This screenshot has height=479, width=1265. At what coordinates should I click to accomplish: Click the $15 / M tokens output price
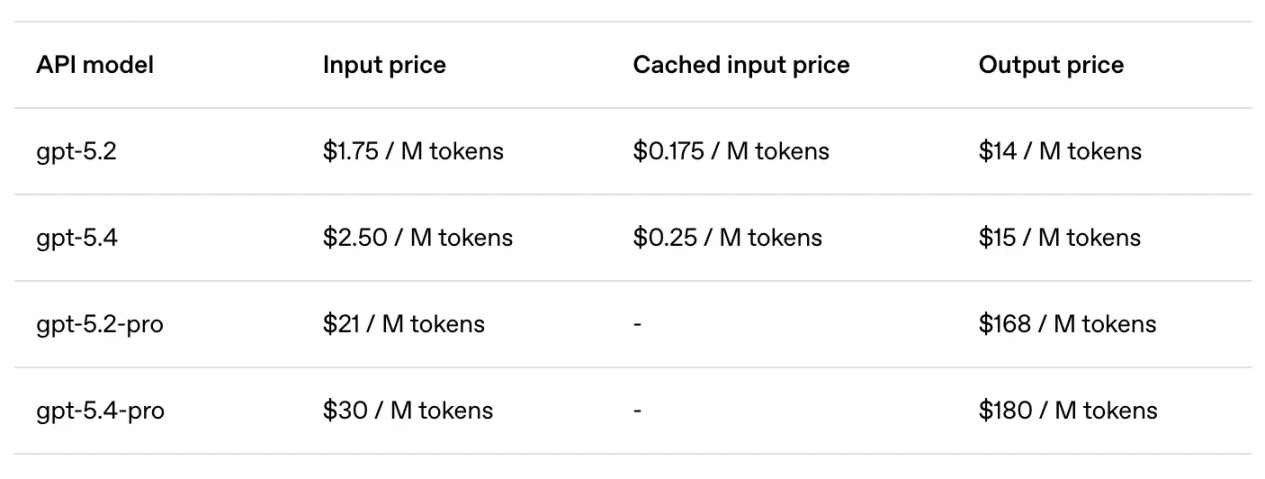click(1060, 238)
